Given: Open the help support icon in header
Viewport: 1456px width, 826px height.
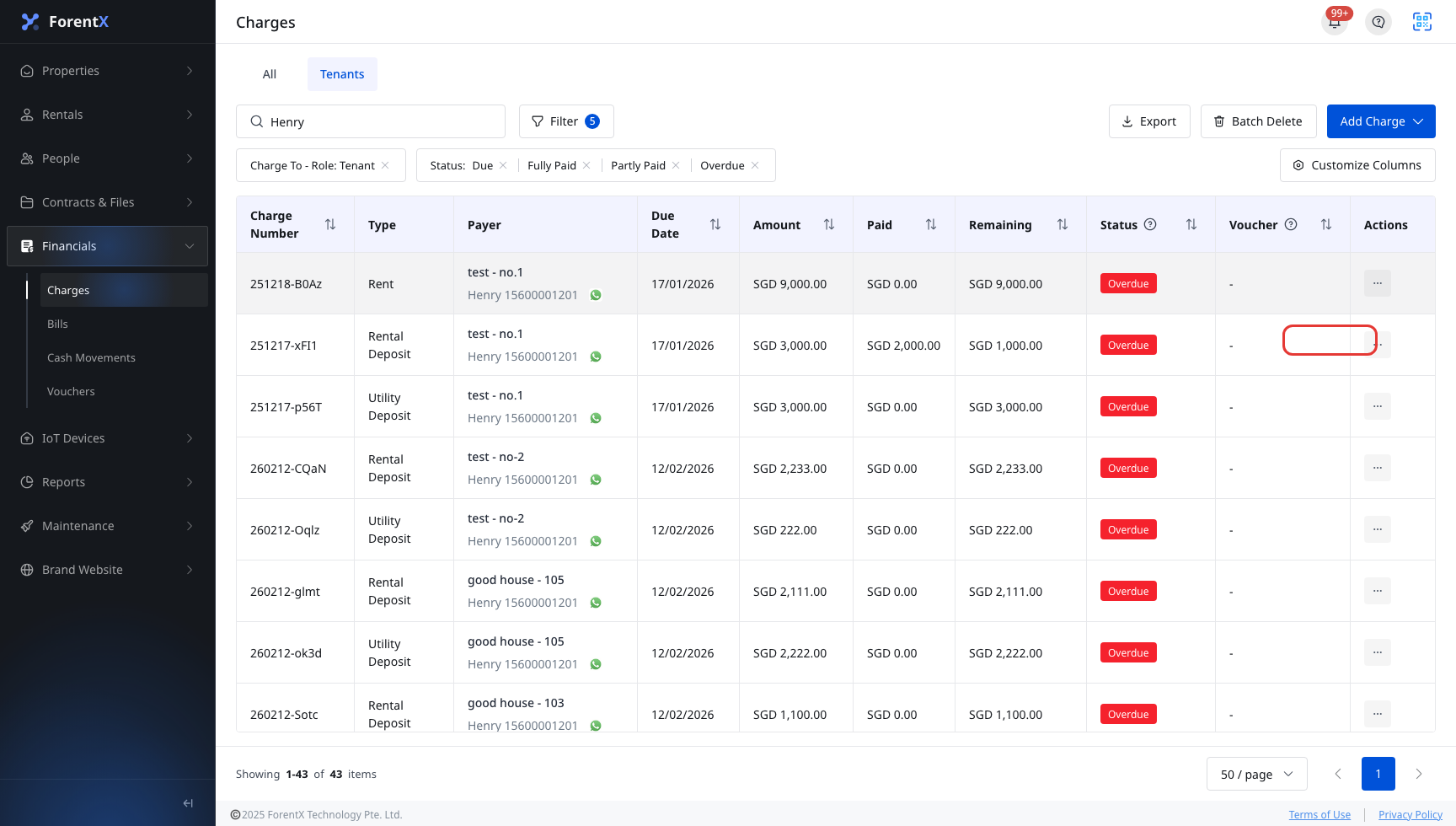Looking at the screenshot, I should [x=1378, y=22].
